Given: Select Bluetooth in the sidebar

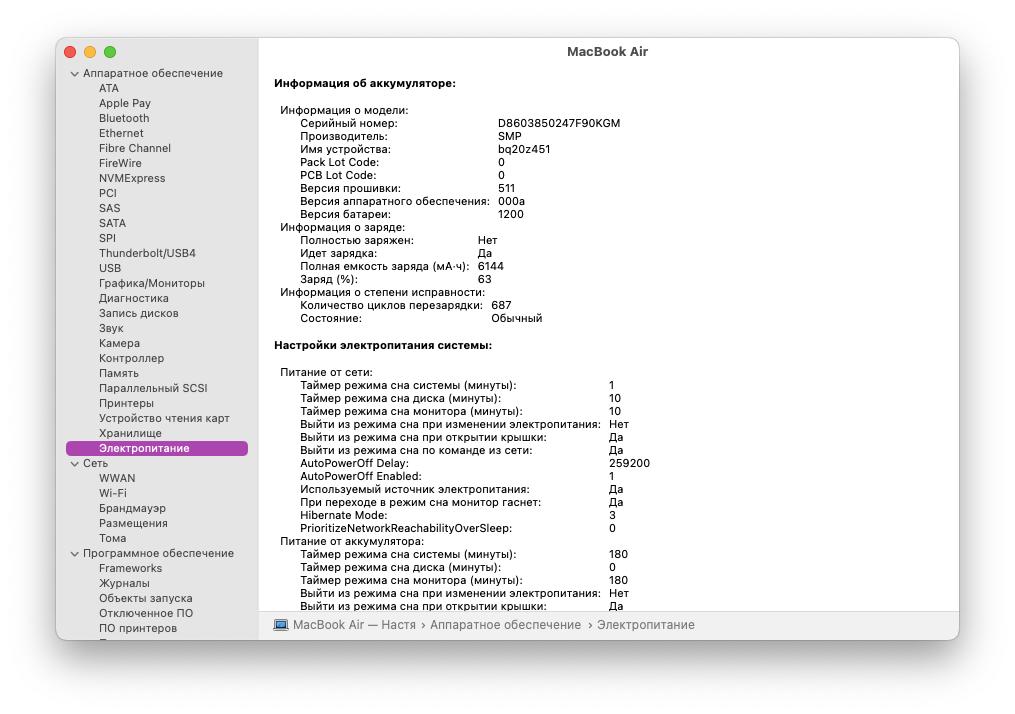Looking at the screenshot, I should point(124,118).
